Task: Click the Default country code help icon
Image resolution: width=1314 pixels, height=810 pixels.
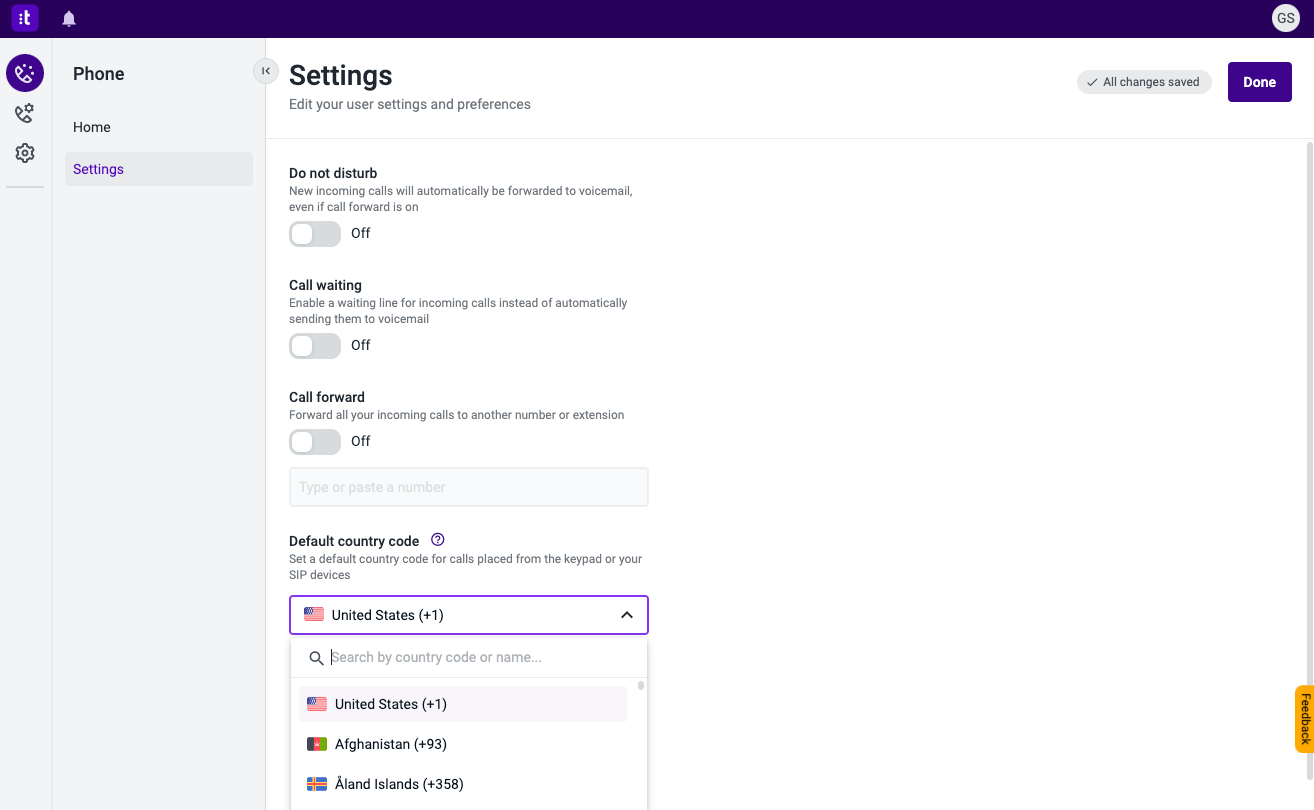Action: (x=437, y=539)
